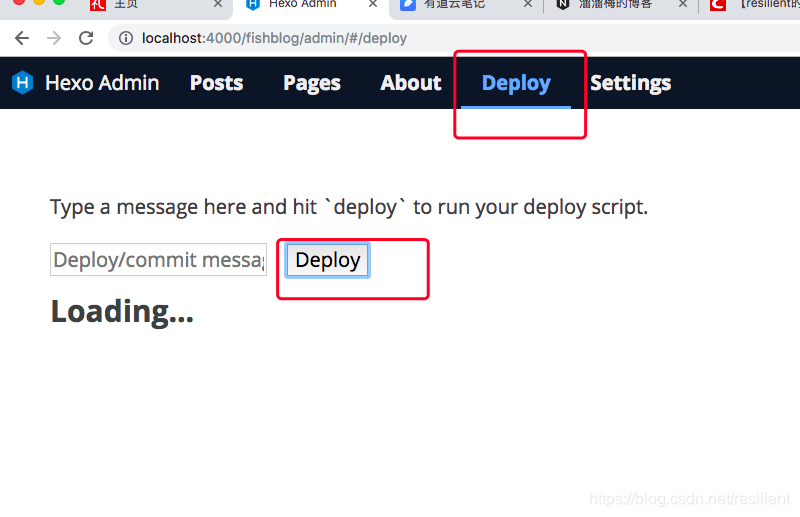The width and height of the screenshot is (800, 517).
Task: Click the Deploy button to run script
Action: (x=328, y=260)
